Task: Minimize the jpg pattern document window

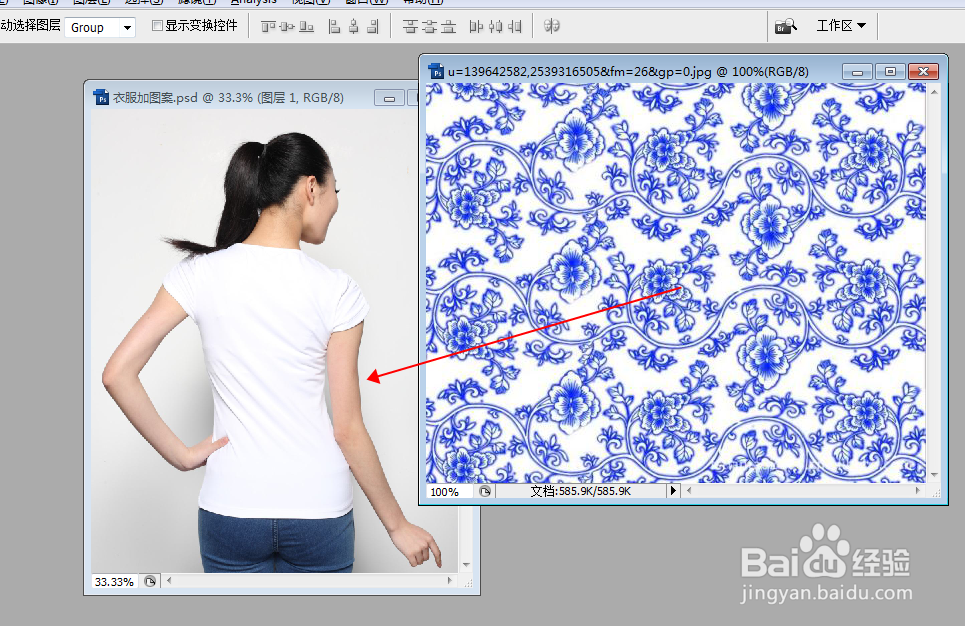Action: (857, 72)
